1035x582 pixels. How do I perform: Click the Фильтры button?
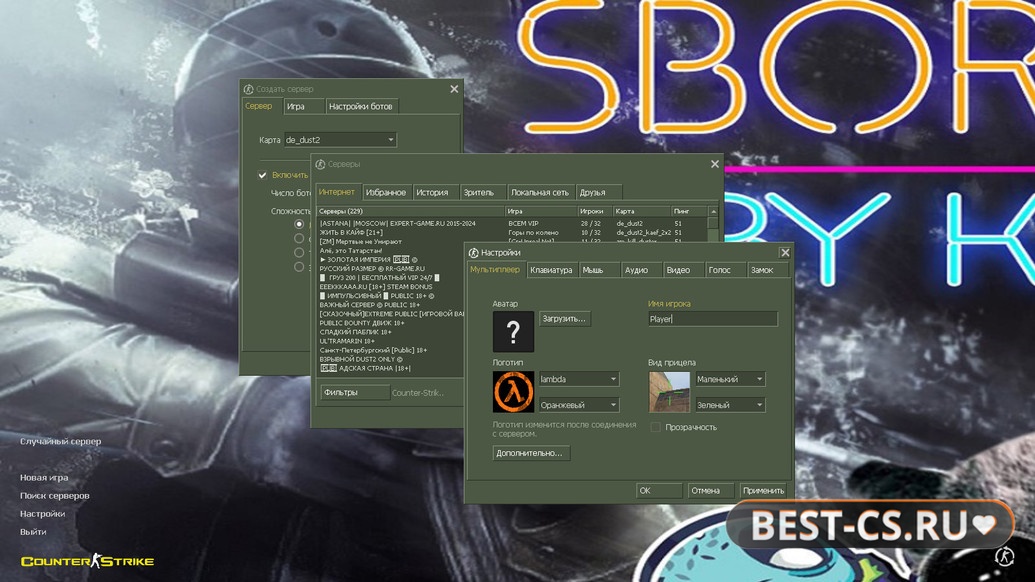click(354, 392)
